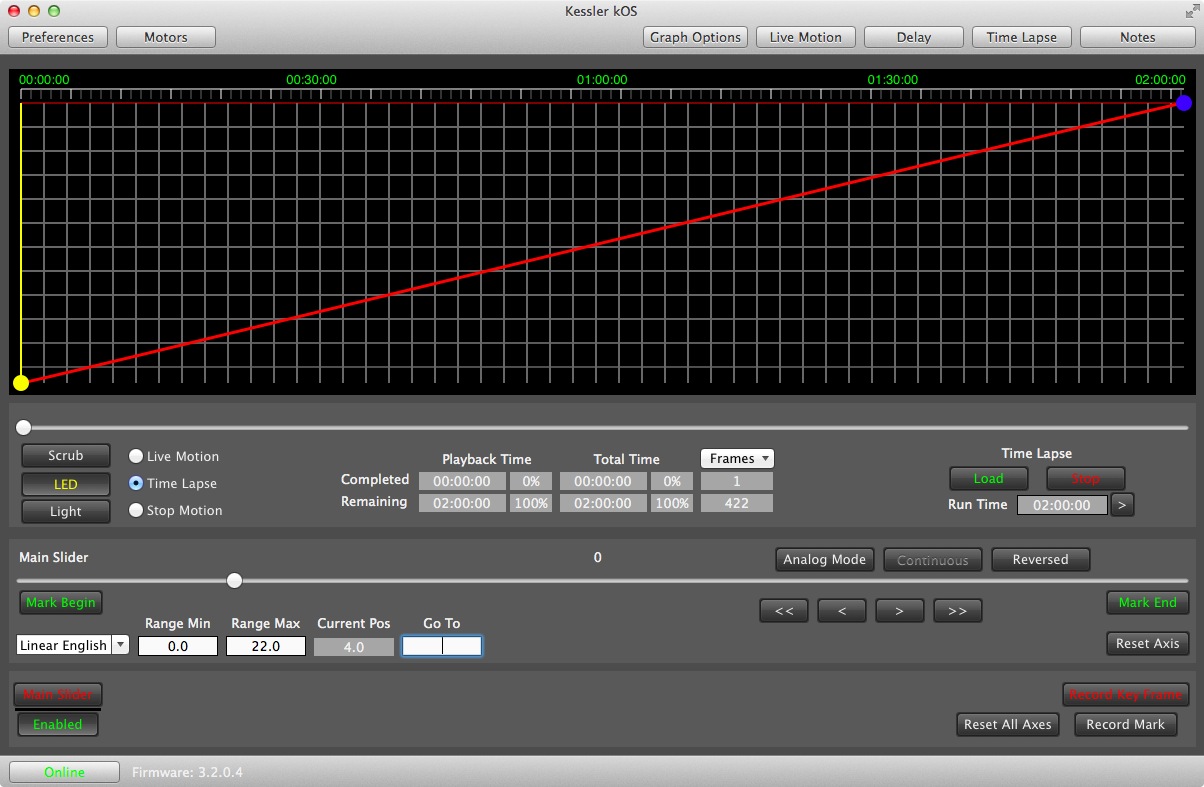Click the Range Max field

266,646
